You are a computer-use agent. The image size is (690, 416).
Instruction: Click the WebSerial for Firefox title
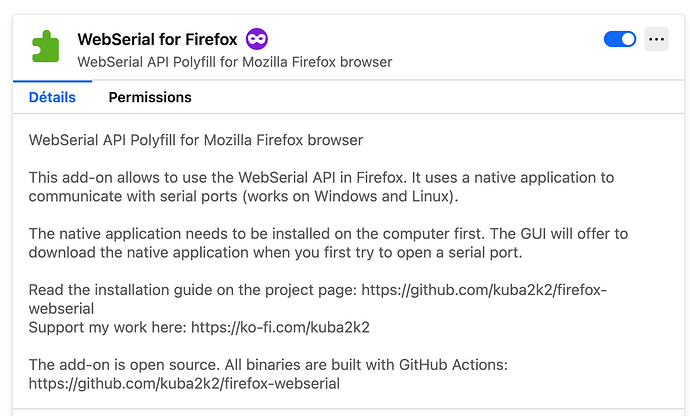tap(157, 40)
